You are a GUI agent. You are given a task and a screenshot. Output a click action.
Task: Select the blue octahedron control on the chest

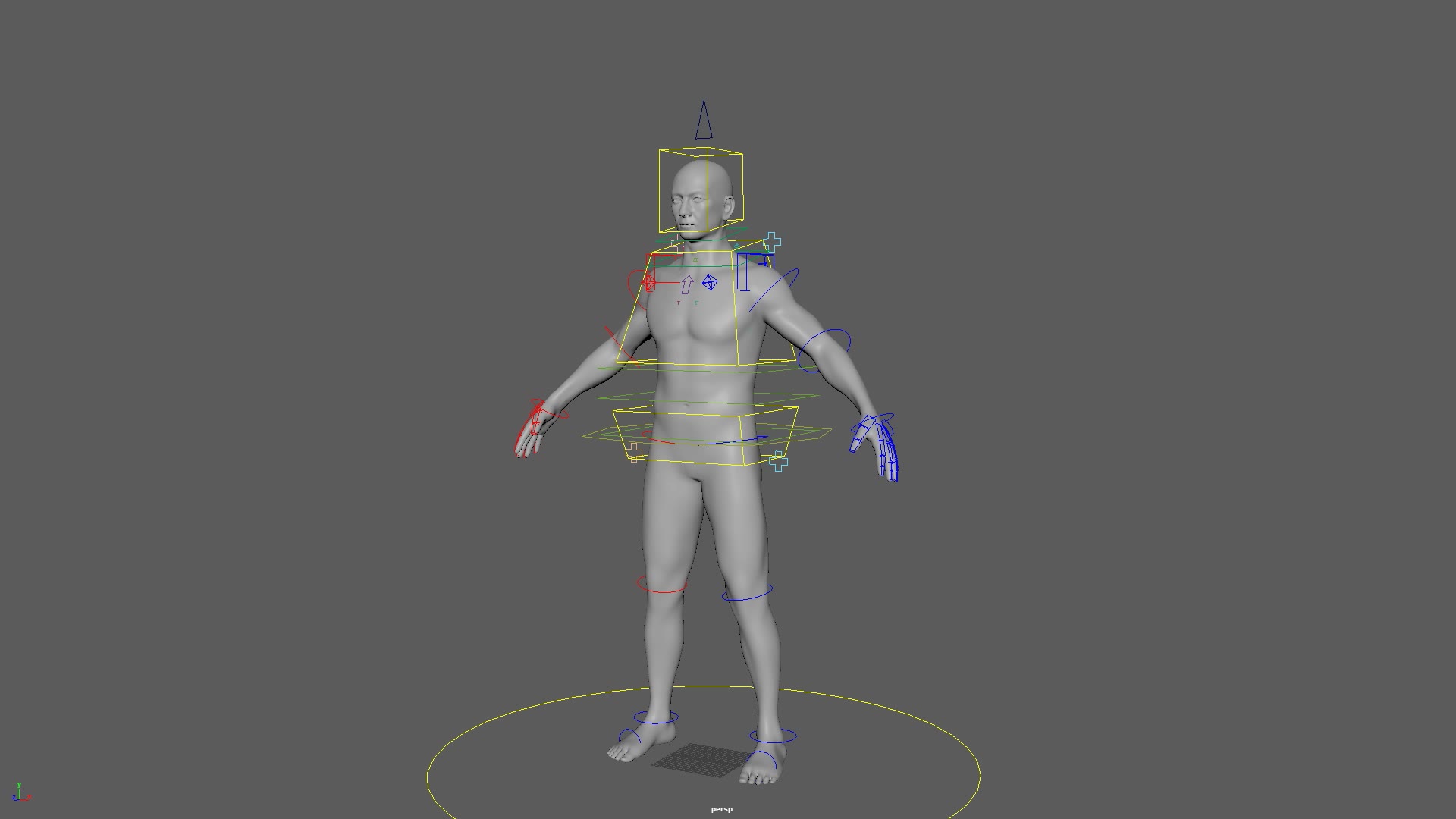click(x=710, y=282)
